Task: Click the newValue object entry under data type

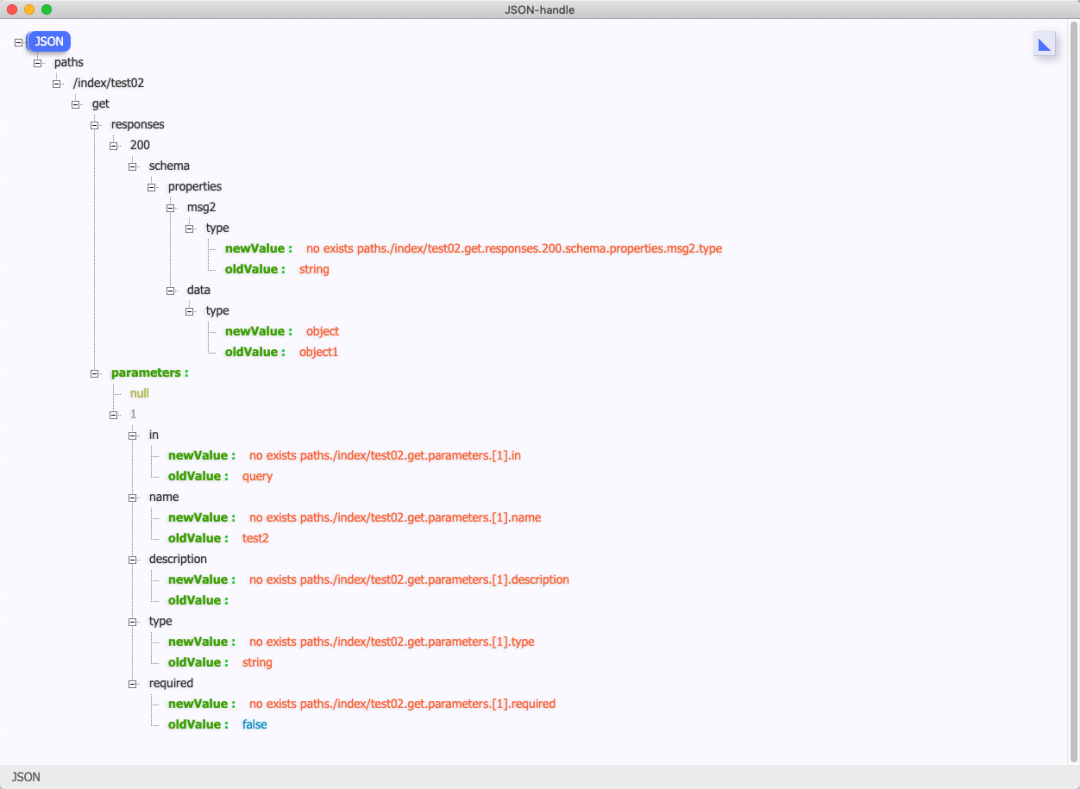Action: coord(287,331)
